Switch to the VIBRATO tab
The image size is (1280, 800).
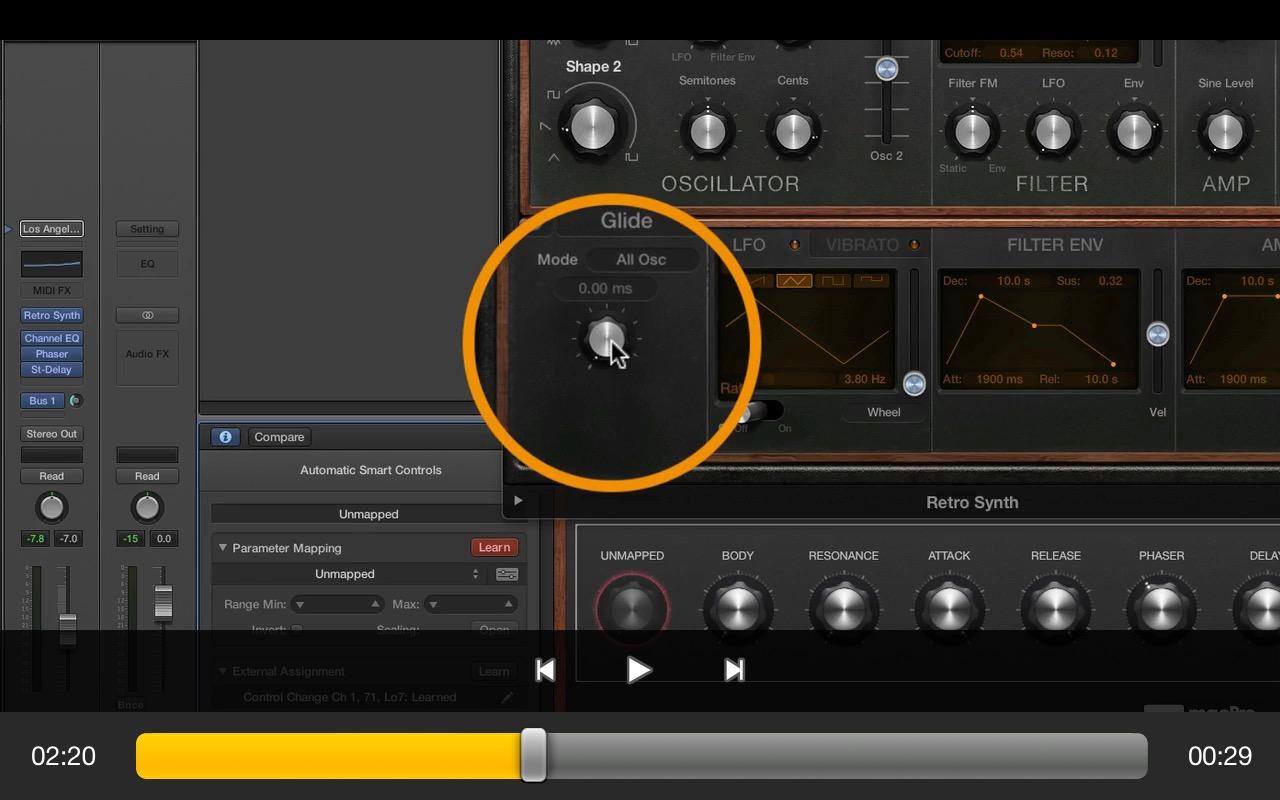click(x=862, y=245)
